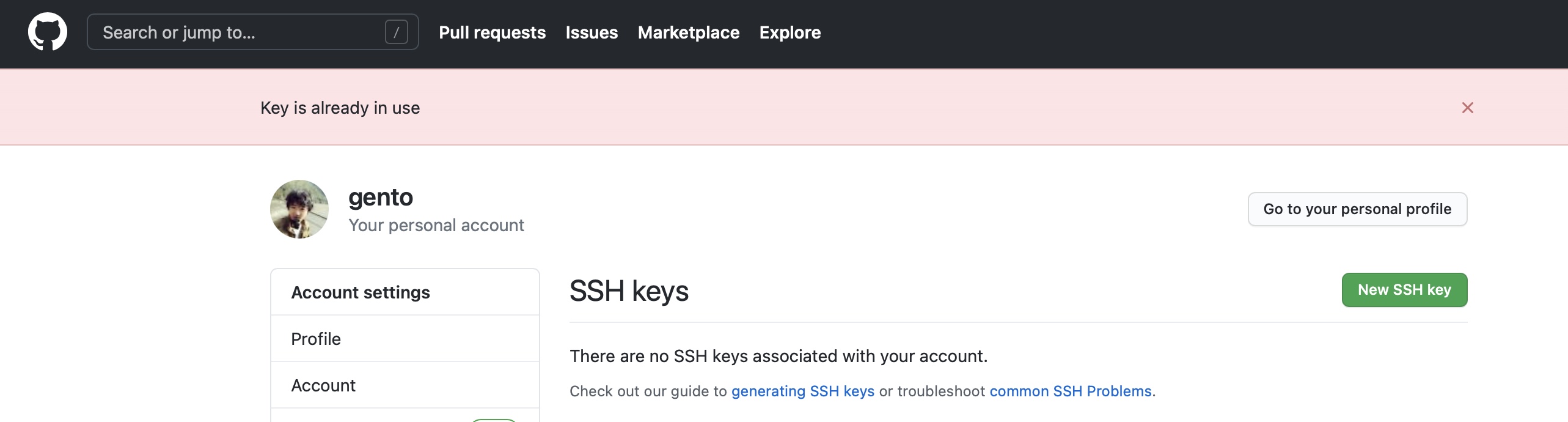Click the 'Key is already in use' message
The width and height of the screenshot is (1568, 422).
click(x=340, y=108)
